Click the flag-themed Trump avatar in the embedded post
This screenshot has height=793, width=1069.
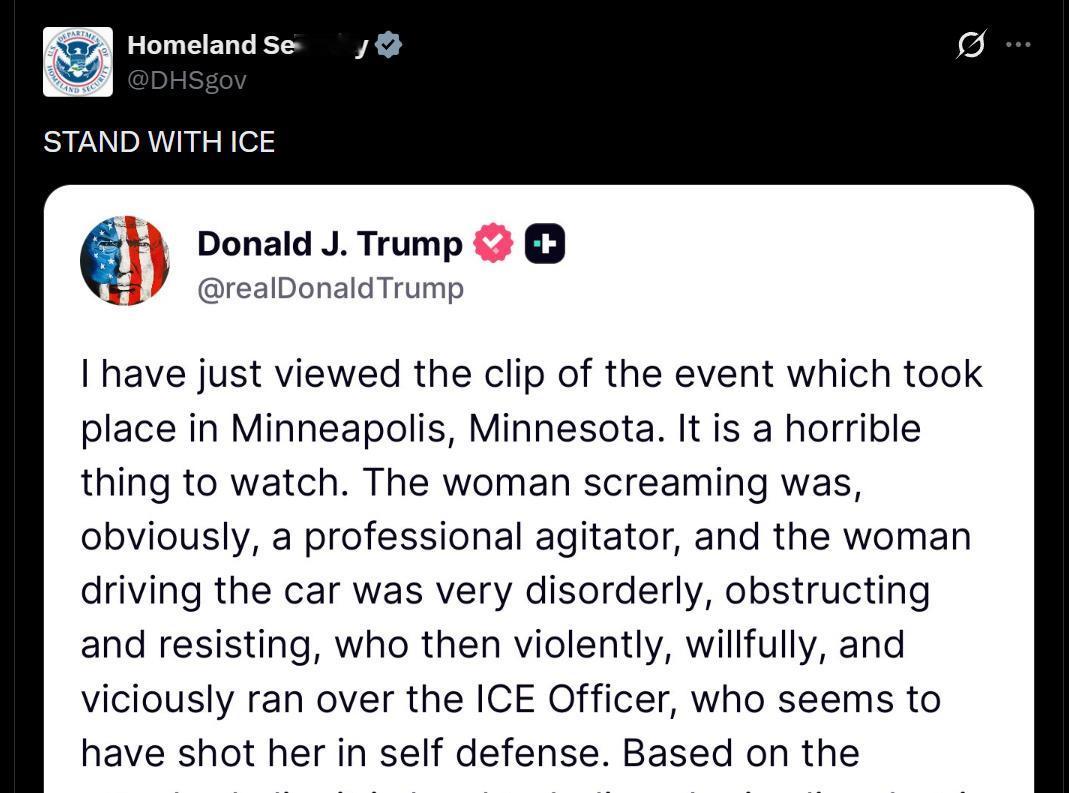pos(125,261)
